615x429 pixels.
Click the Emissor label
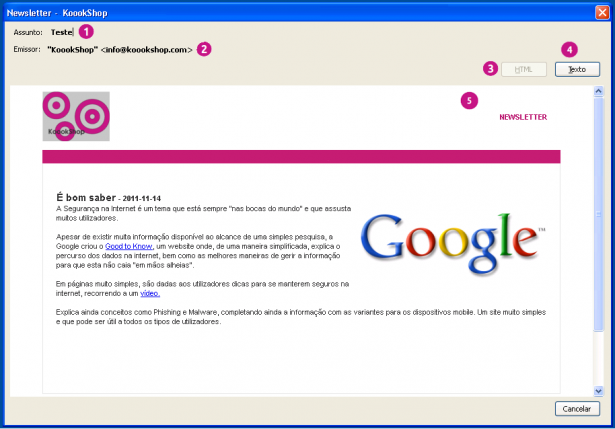tap(27, 49)
